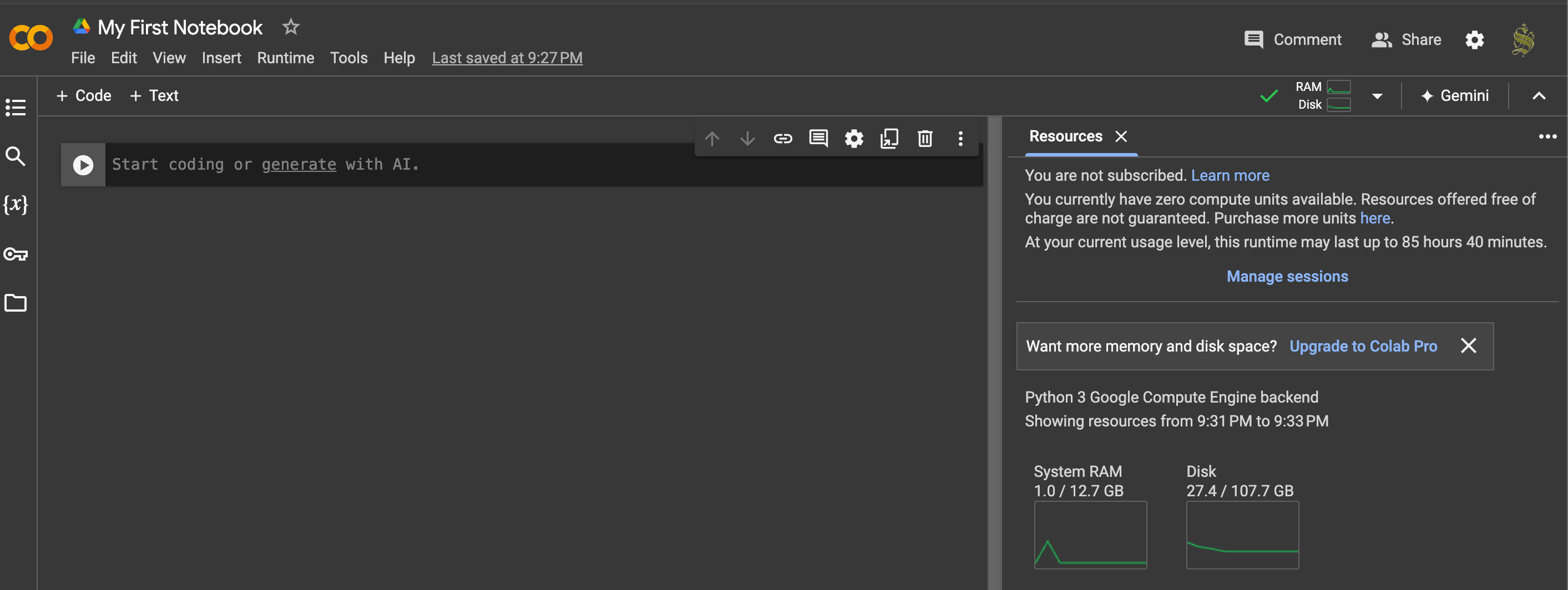Close the Resources tab
Image resolution: width=1568 pixels, height=590 pixels.
pos(1121,136)
